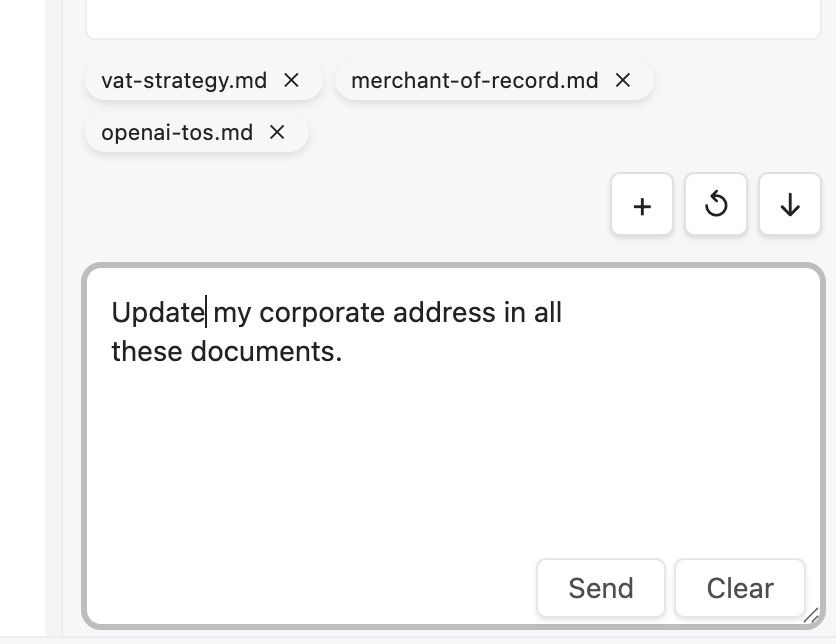Regenerate the response using the refresh icon
Screen dimensions: 836x644
pos(715,204)
